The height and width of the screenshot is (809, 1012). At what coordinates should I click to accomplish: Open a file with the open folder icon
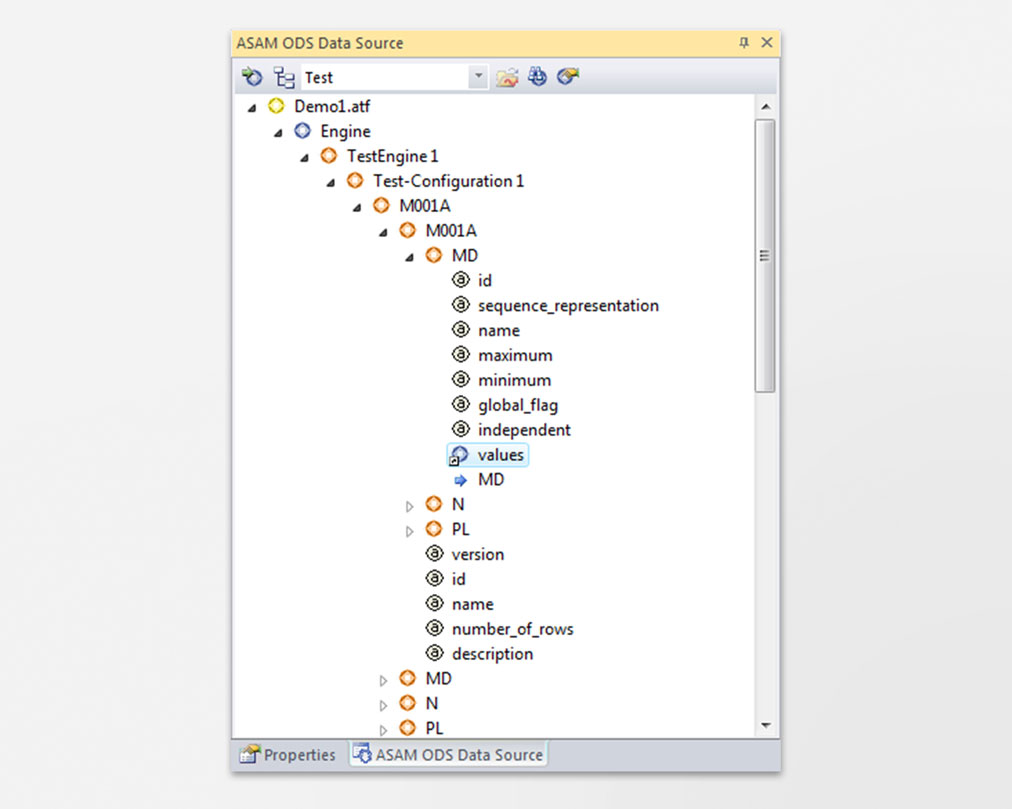click(x=507, y=77)
